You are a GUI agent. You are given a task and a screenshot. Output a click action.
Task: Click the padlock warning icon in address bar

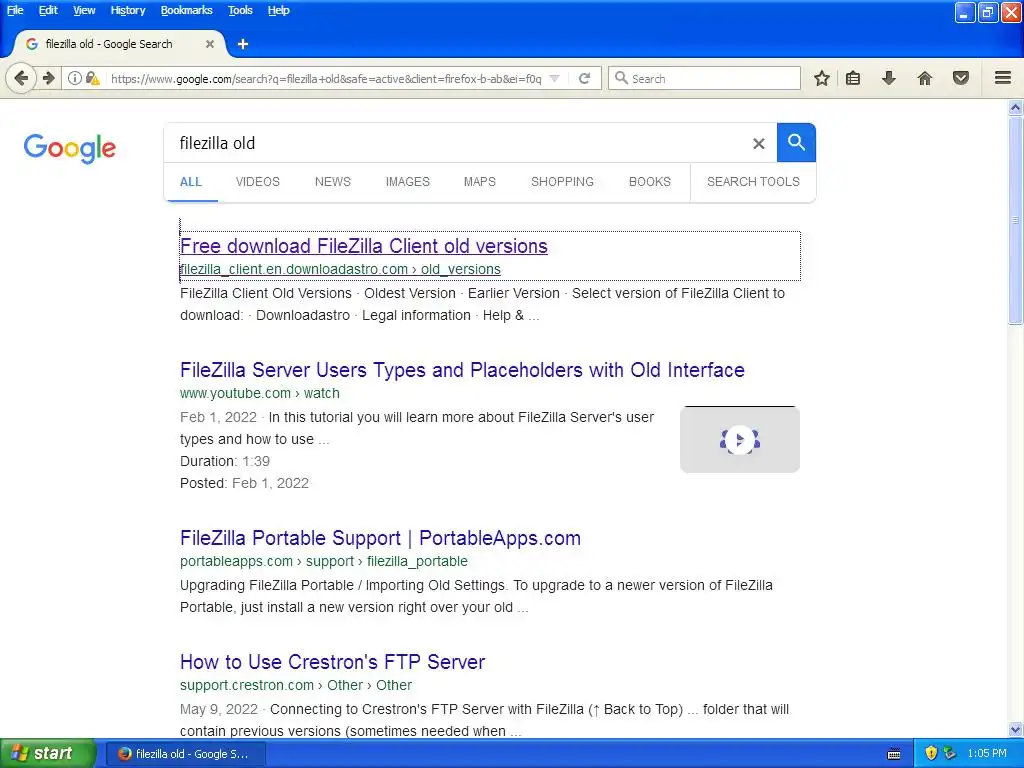pos(92,78)
